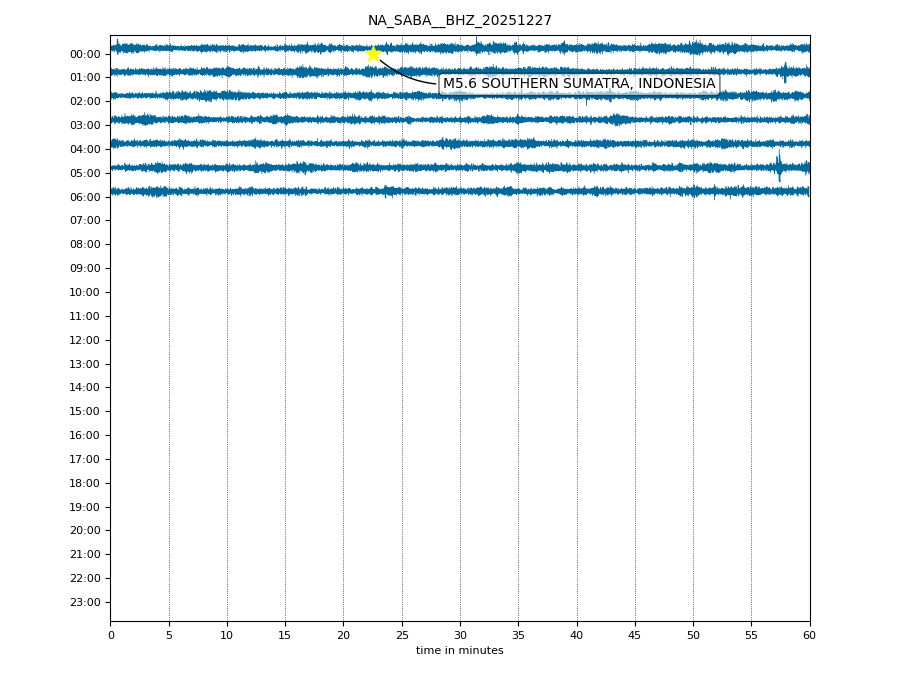Viewport: 919px width, 690px height.
Task: Click the curved arrow connecting star to annotation
Action: pyautogui.click(x=403, y=76)
